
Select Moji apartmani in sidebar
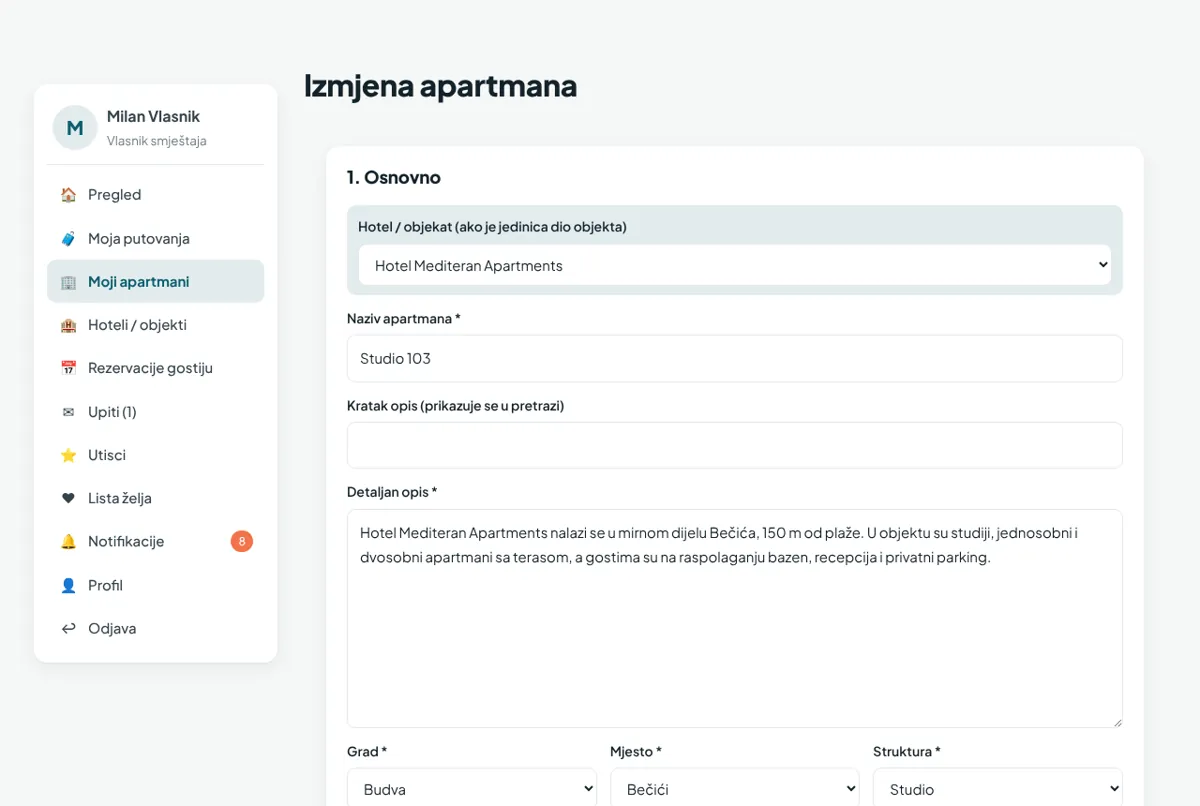[x=155, y=282]
